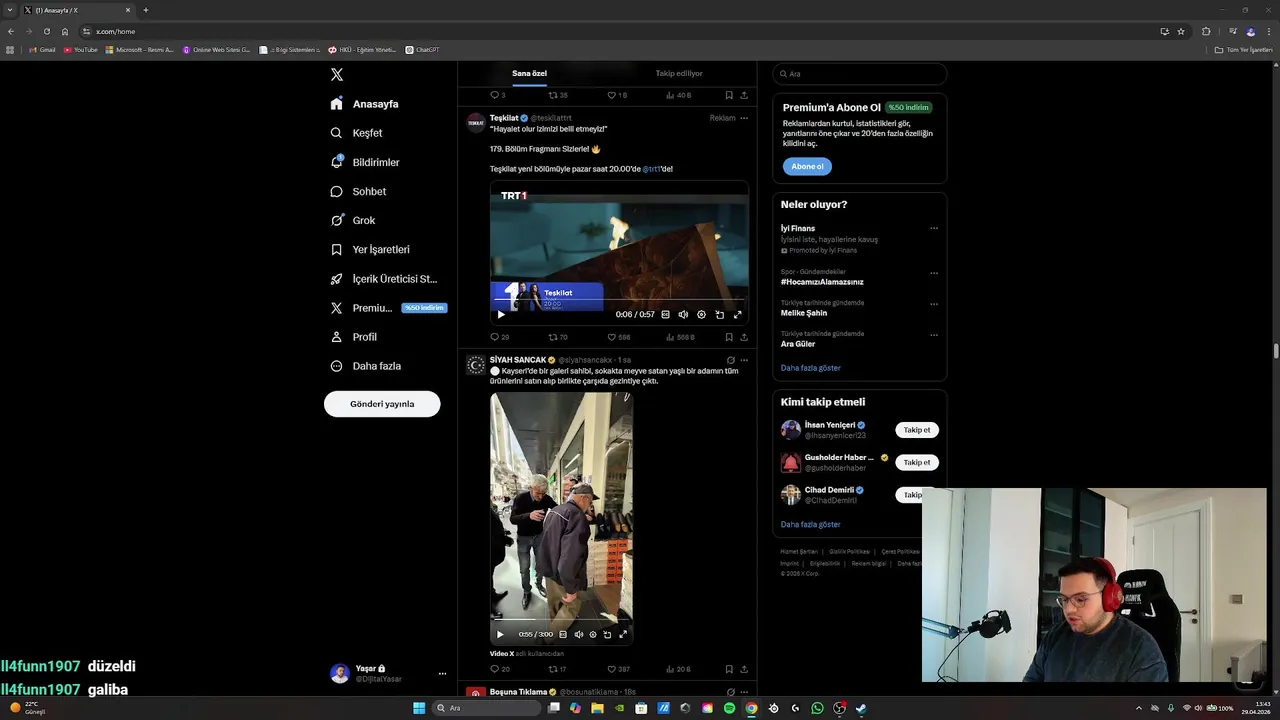The height and width of the screenshot is (720, 1280).
Task: Open options for the #HocamızıAlamazsınız trend
Action: [x=934, y=273]
